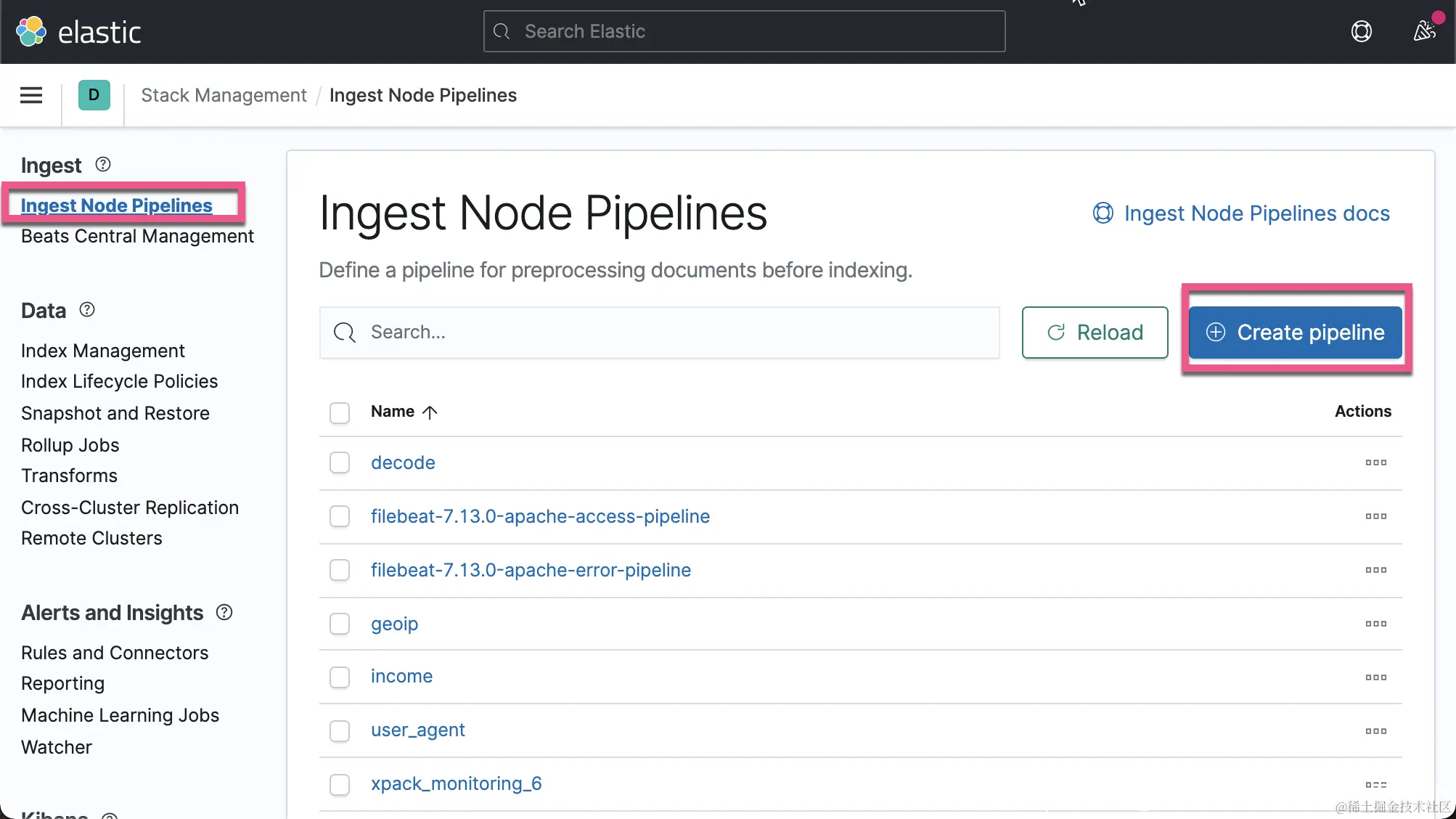Click the help icon beside Ingest heading
The width and height of the screenshot is (1456, 819).
click(x=103, y=165)
